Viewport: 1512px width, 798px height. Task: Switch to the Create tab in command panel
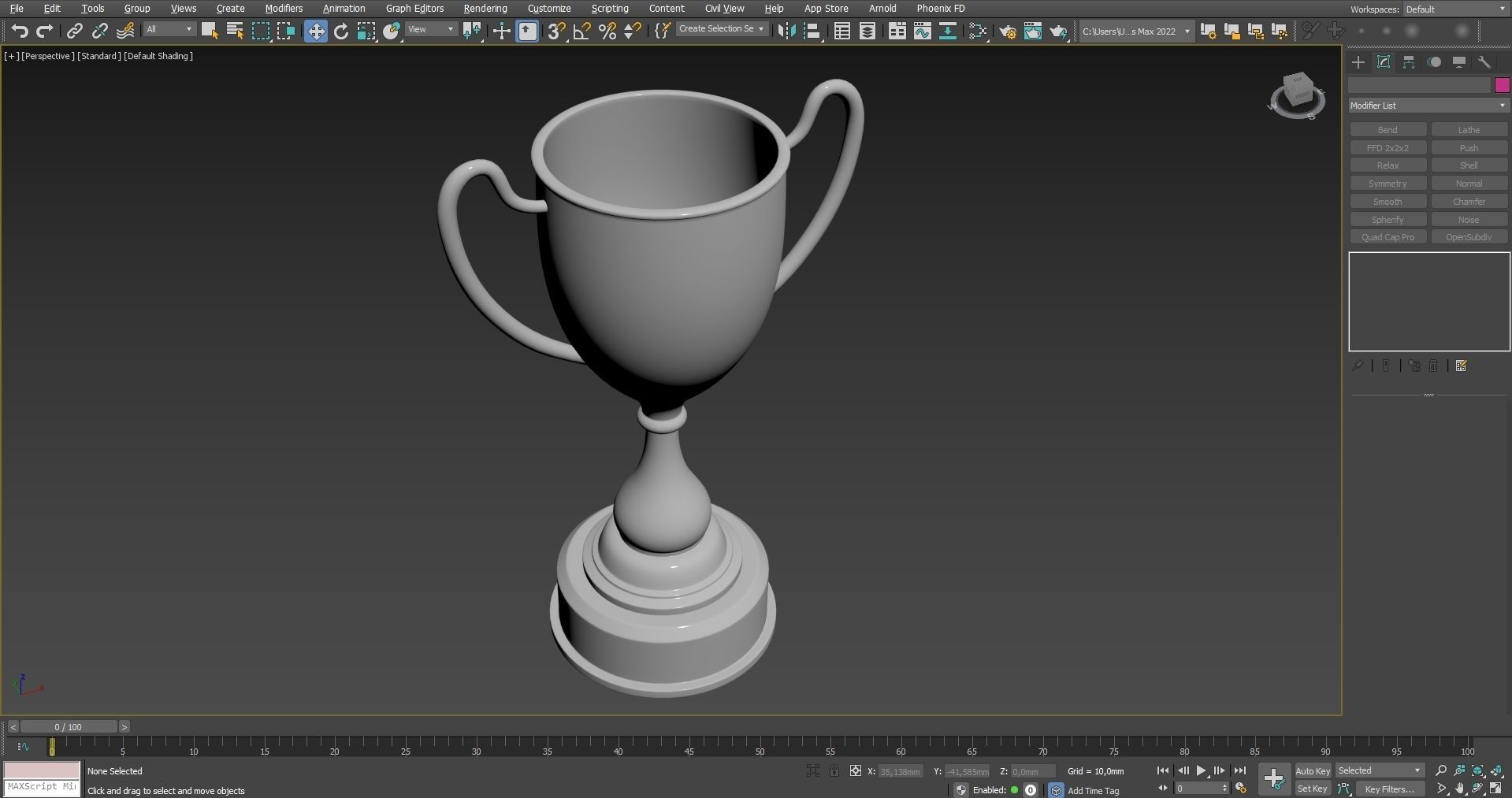tap(1358, 61)
